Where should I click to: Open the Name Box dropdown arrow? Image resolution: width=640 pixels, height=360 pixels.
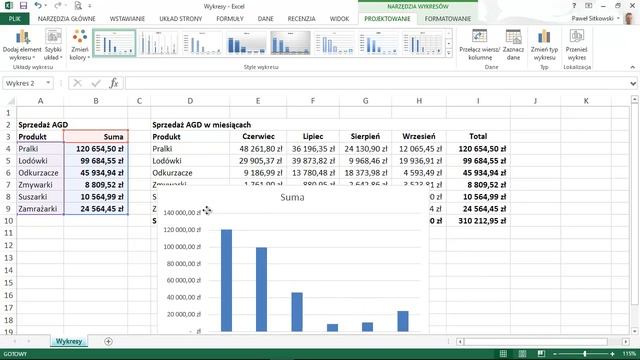coord(48,83)
